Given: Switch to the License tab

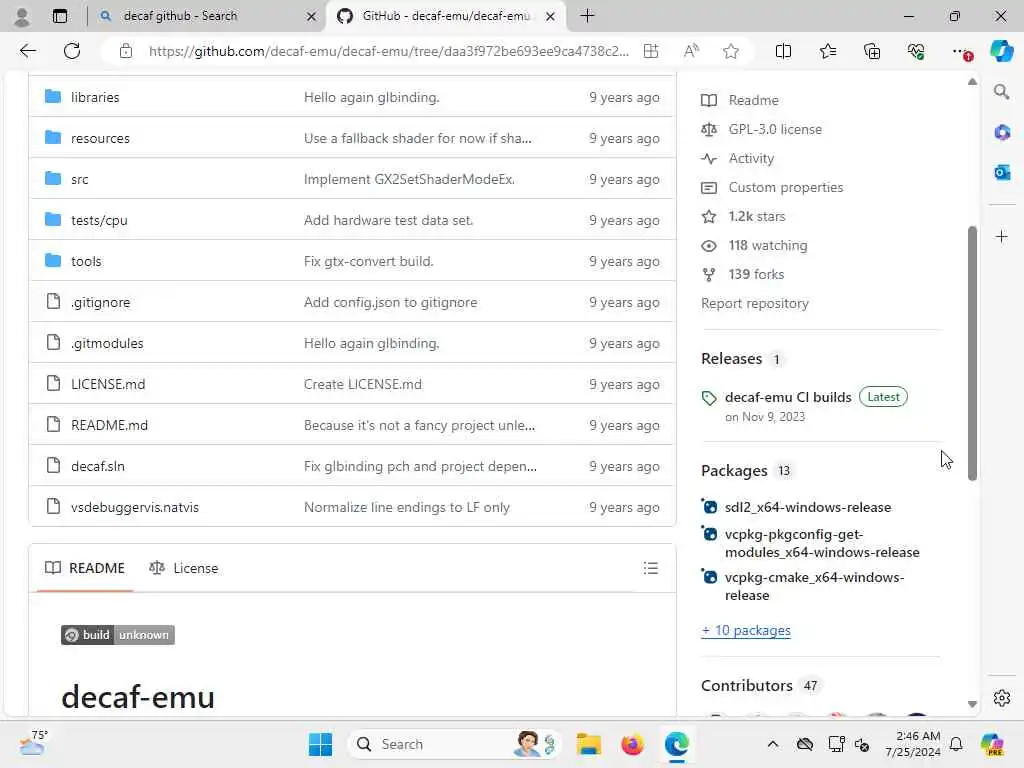Looking at the screenshot, I should point(184,568).
